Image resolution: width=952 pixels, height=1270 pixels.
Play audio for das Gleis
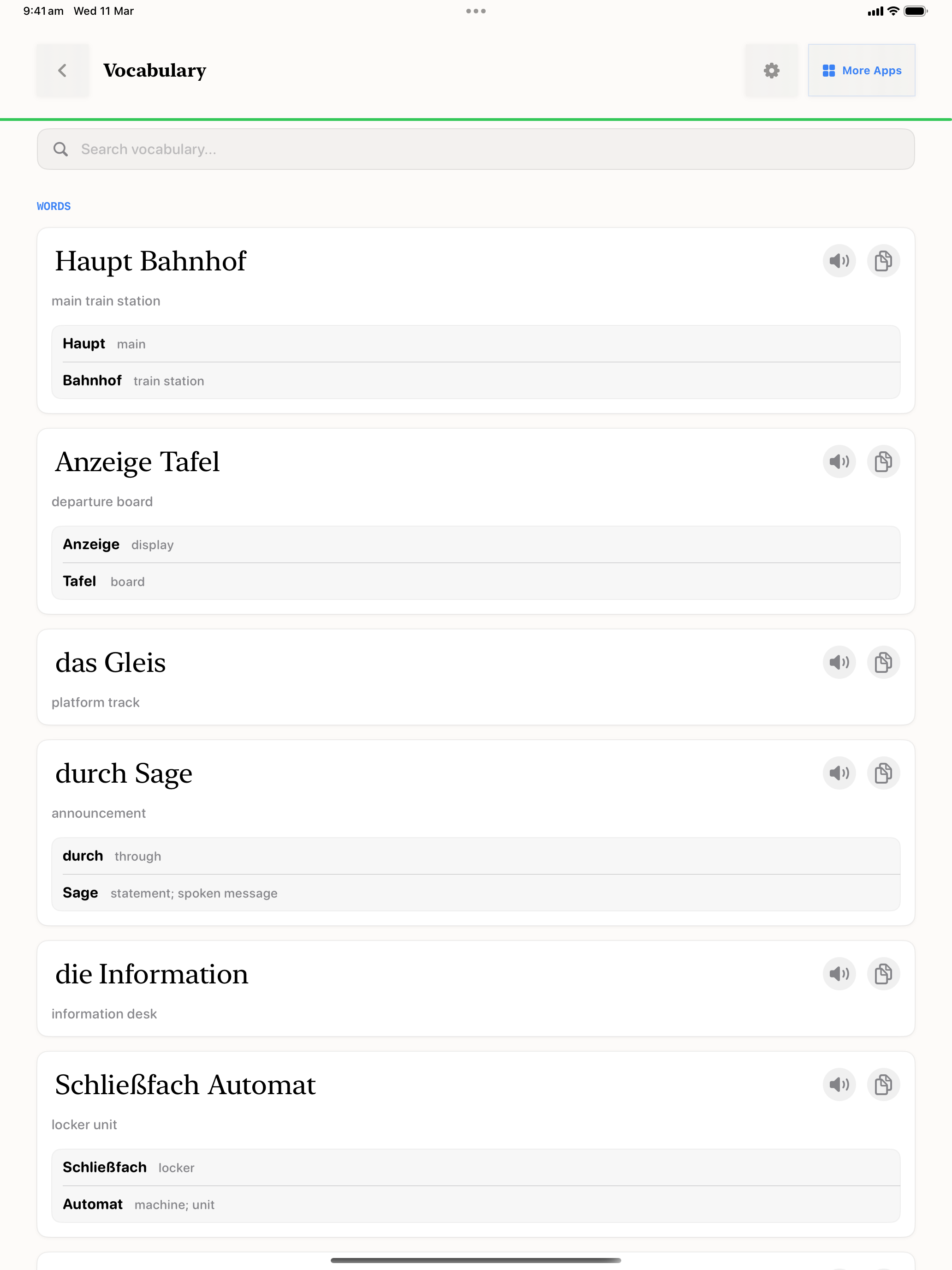tap(839, 663)
